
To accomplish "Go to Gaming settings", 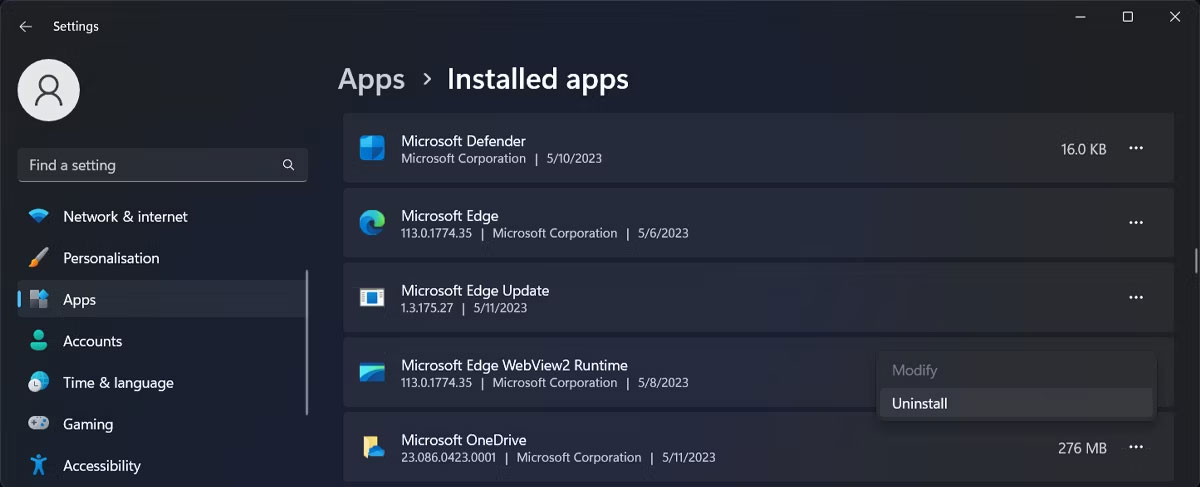I will pos(162,424).
